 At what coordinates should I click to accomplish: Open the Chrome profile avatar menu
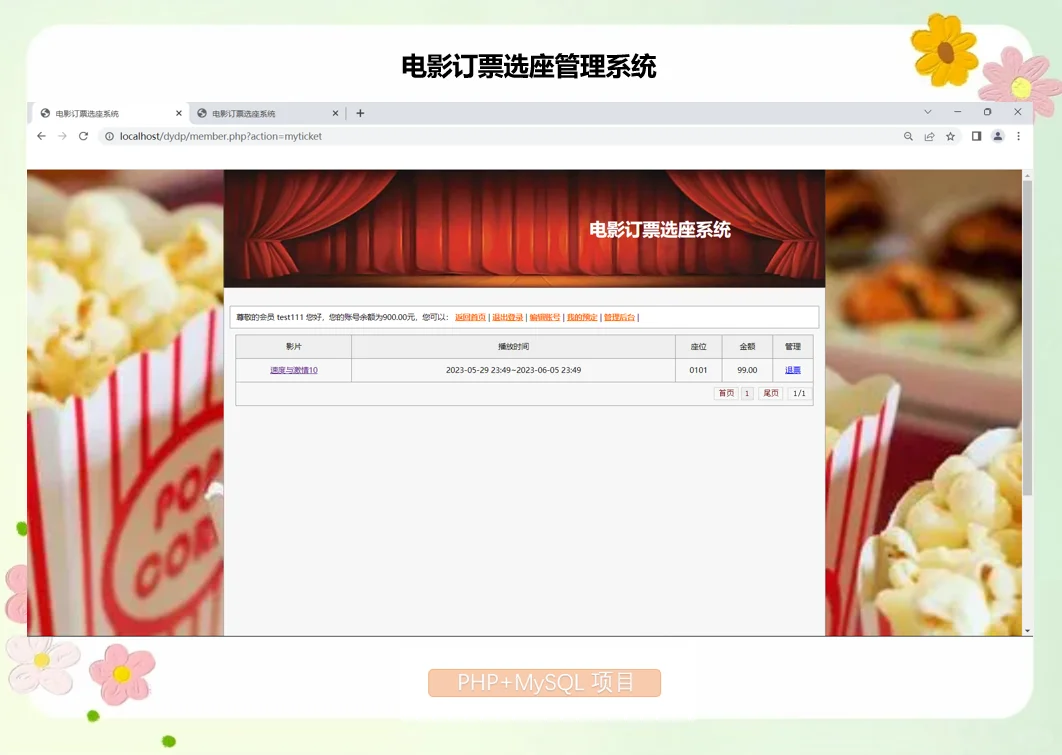pyautogui.click(x=997, y=136)
